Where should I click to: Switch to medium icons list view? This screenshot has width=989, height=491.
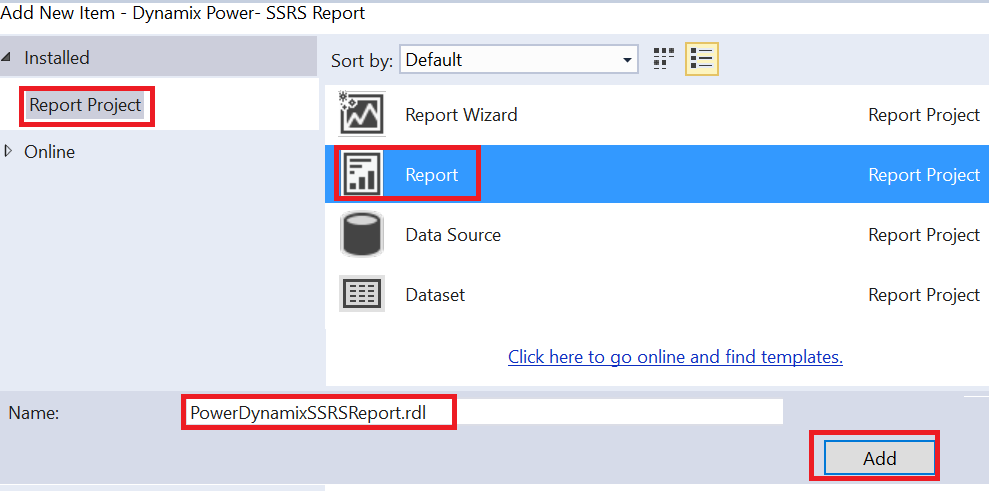701,59
